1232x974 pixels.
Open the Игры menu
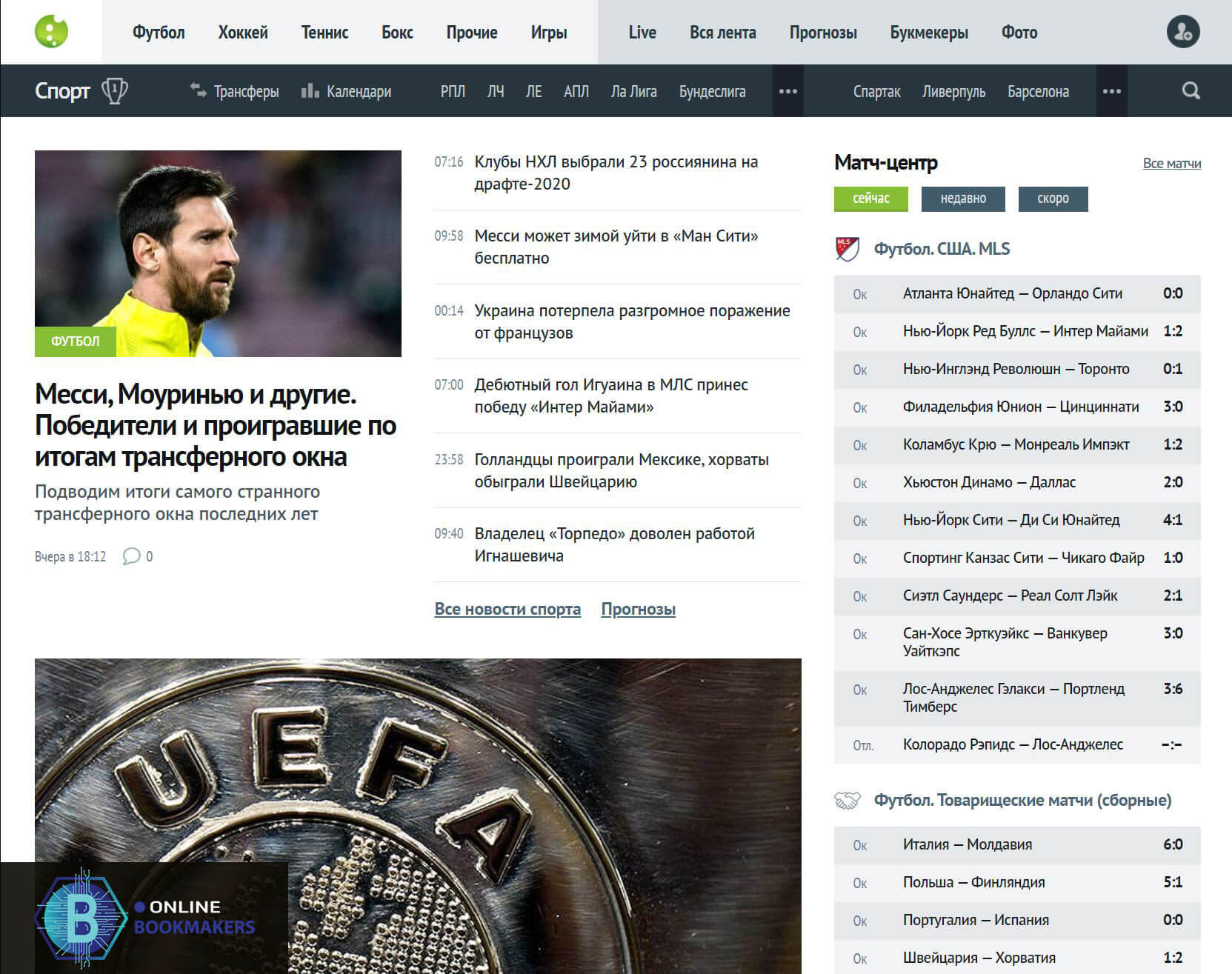[x=549, y=33]
